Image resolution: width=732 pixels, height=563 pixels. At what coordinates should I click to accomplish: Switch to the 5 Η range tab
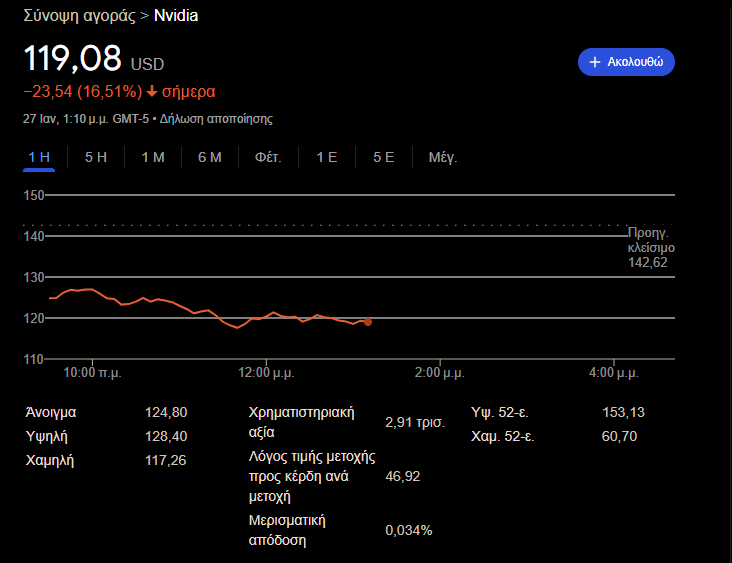pos(96,157)
